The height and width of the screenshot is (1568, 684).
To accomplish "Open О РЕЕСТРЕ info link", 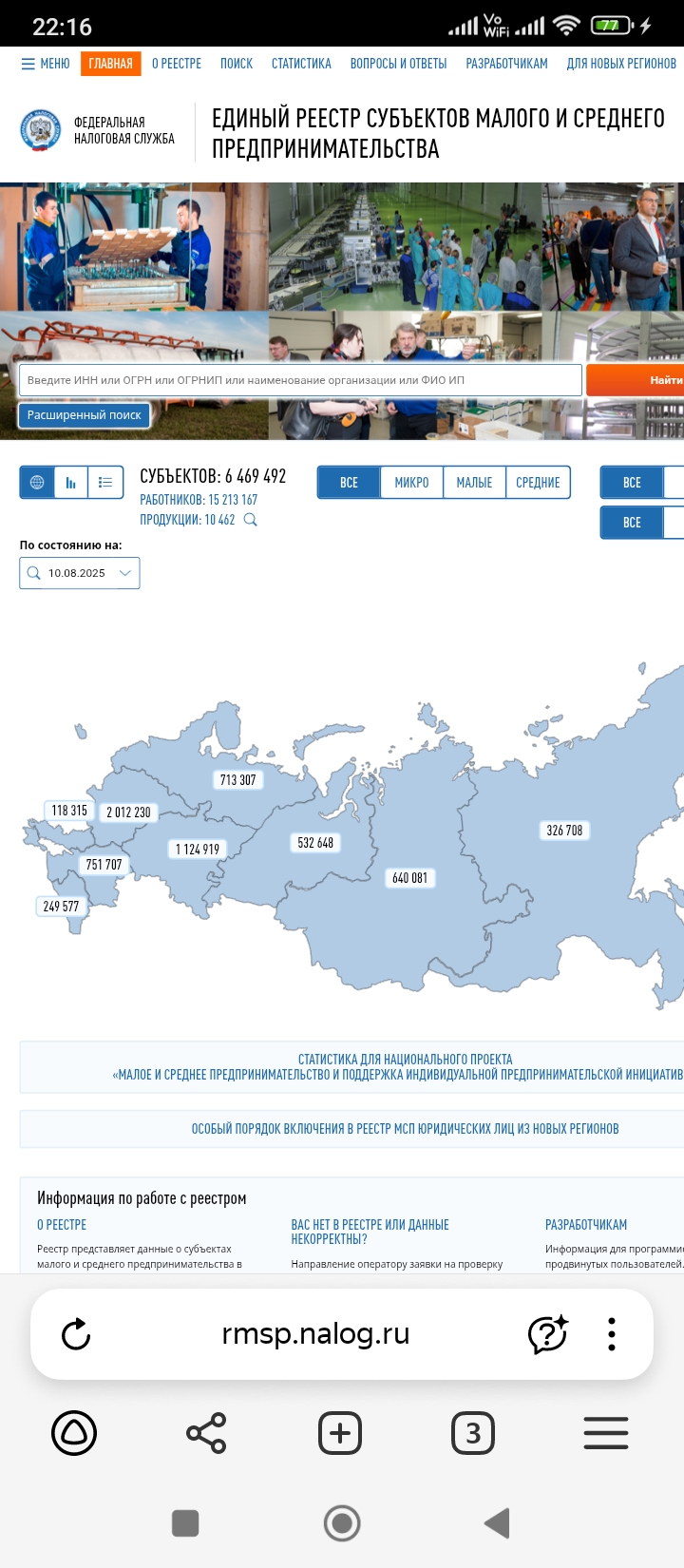I will tap(62, 1225).
